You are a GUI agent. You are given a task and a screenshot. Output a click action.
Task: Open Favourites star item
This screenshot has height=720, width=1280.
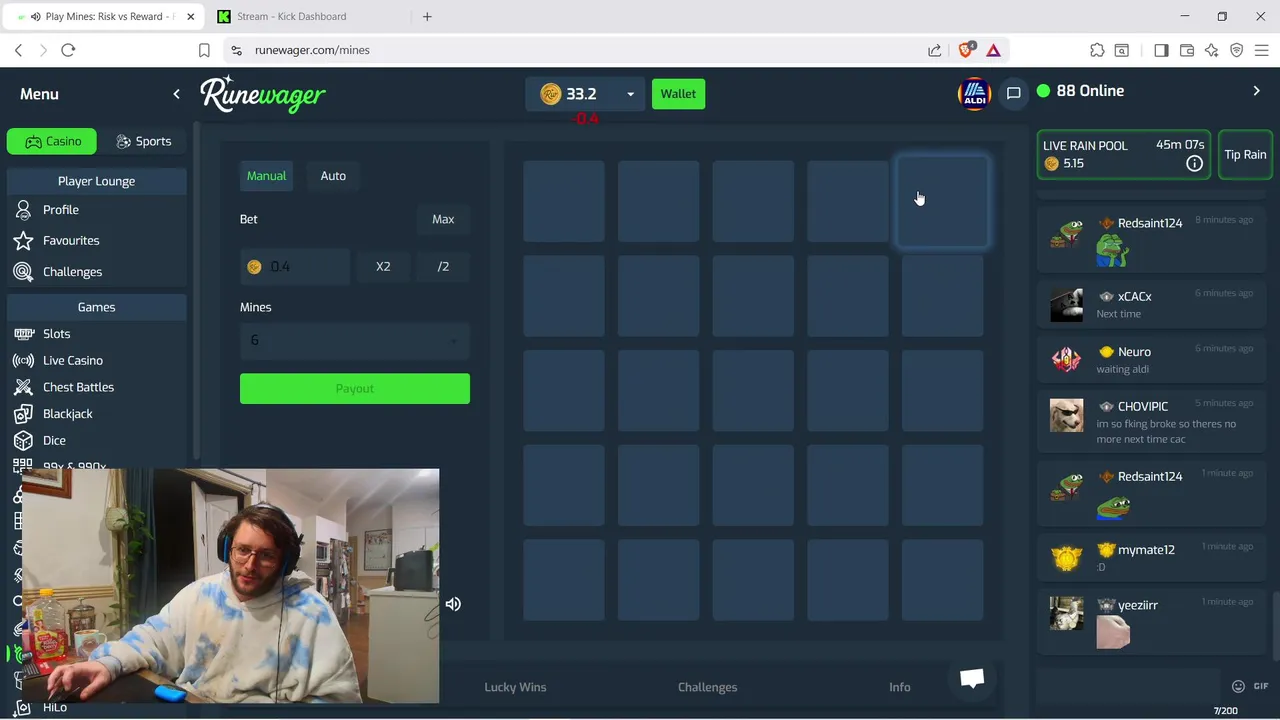(71, 241)
